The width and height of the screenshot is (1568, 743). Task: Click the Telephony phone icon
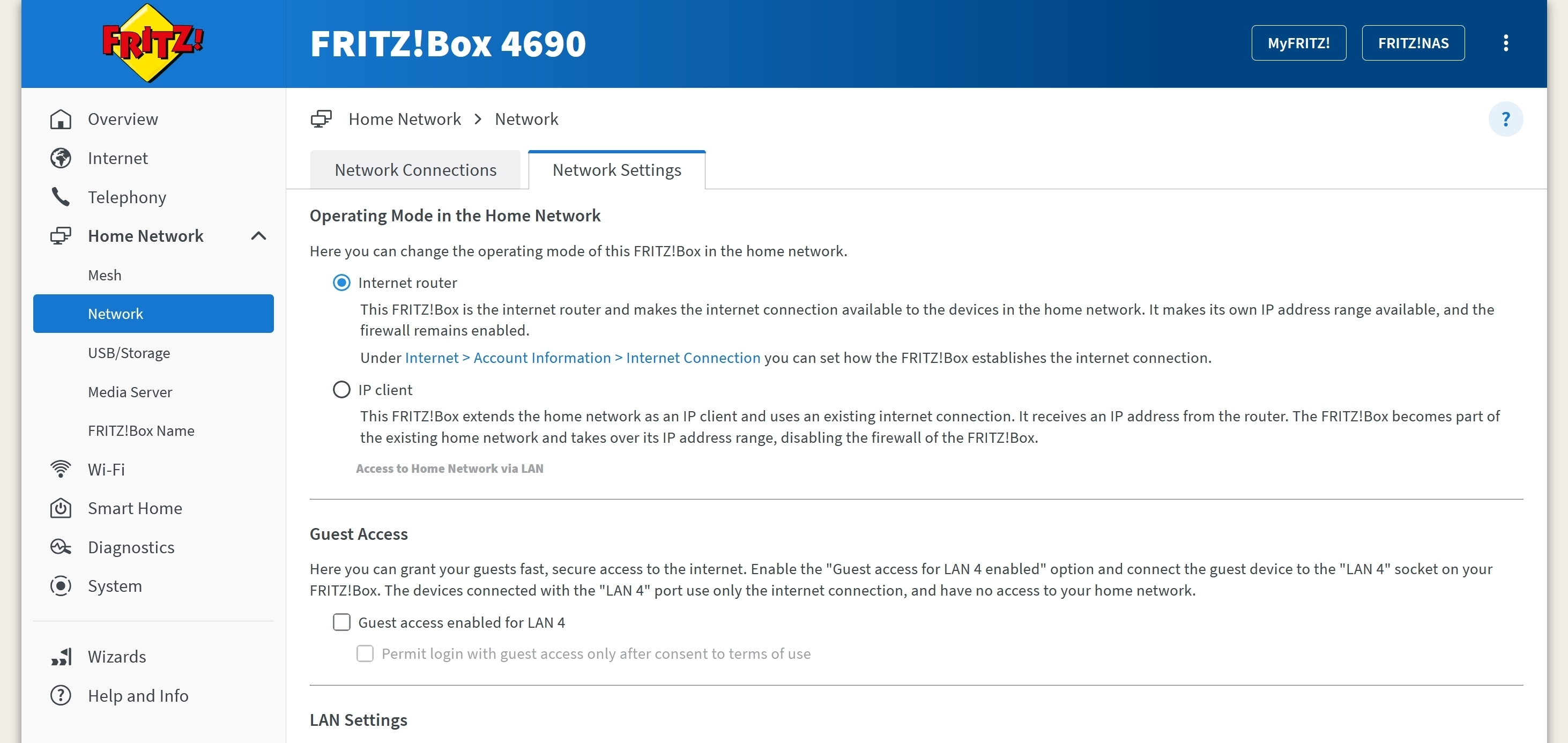60,197
